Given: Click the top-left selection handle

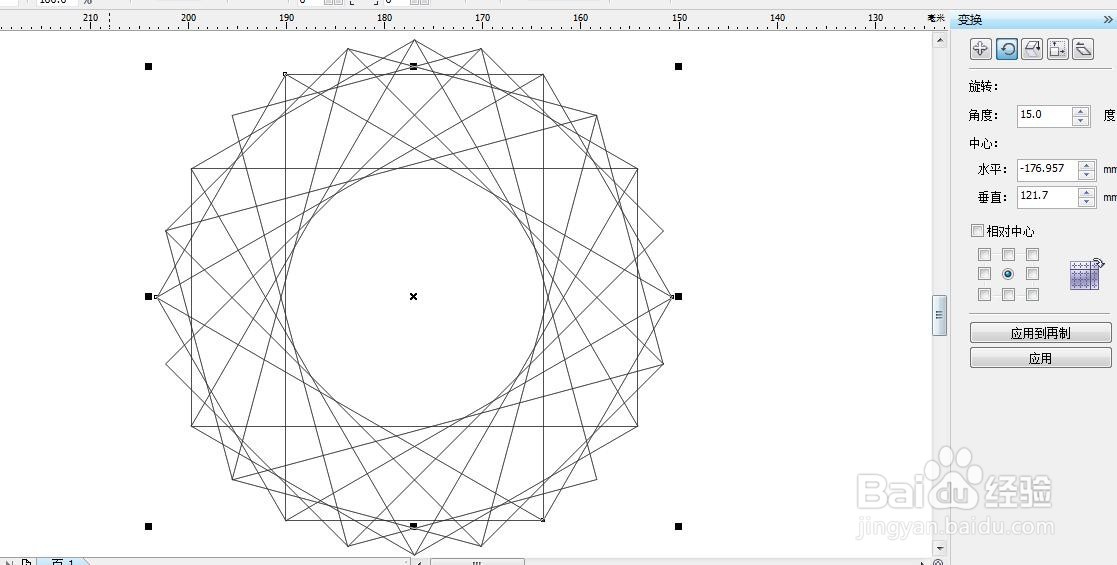Looking at the screenshot, I should 149,66.
